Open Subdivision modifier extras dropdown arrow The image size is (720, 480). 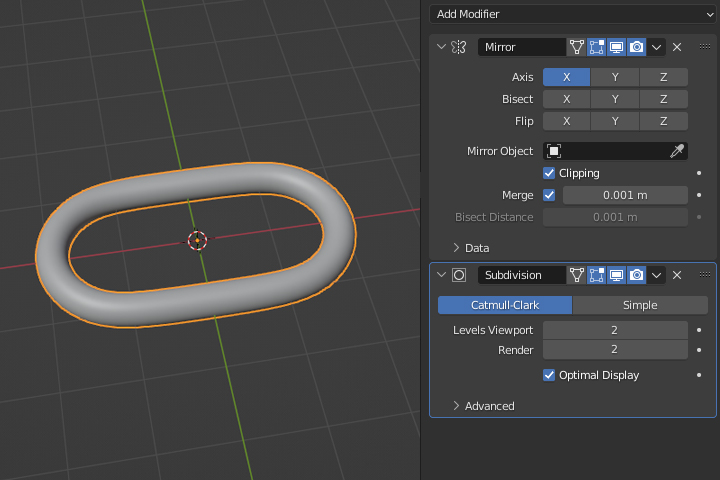[x=656, y=275]
